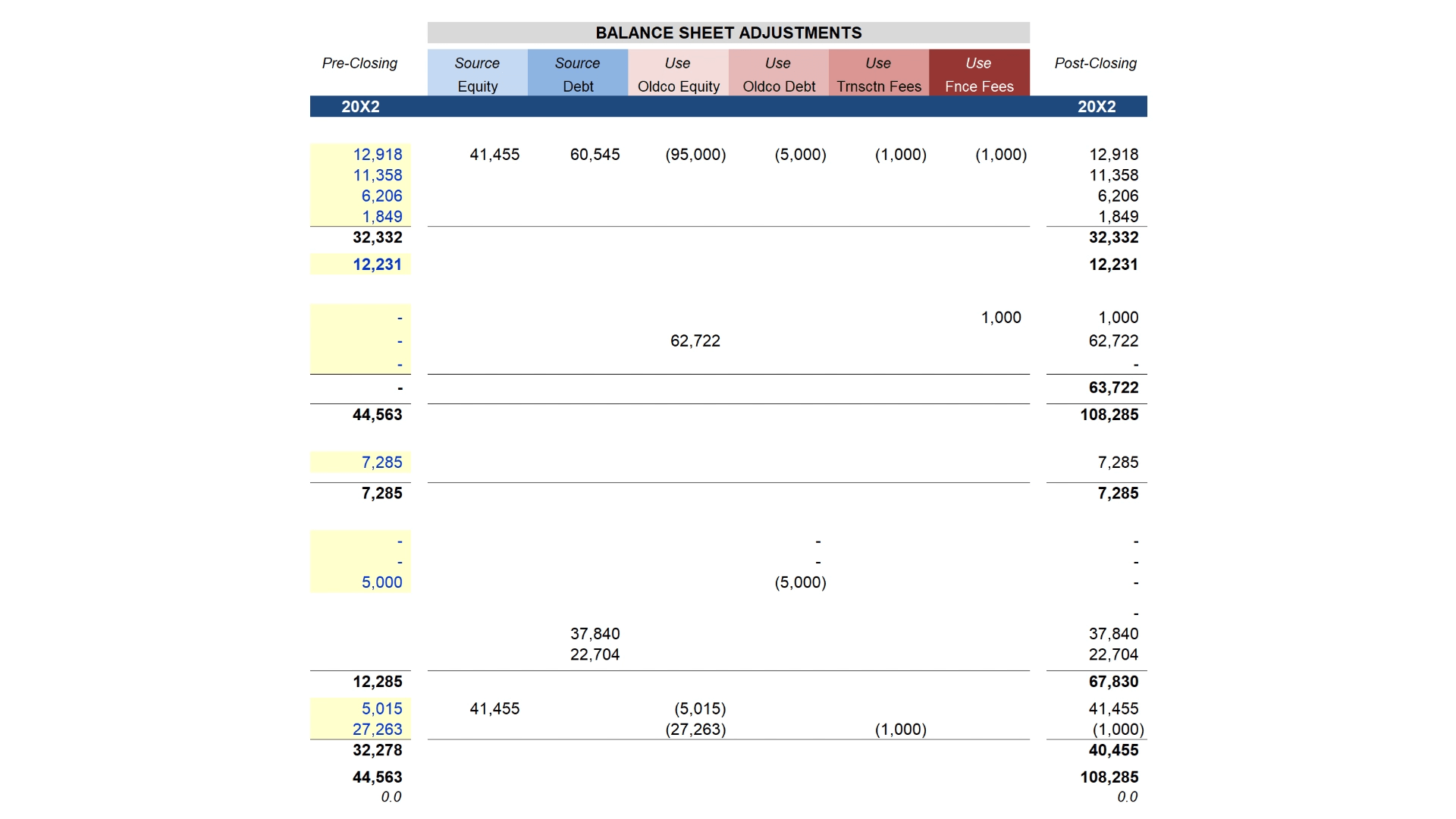
Task: Click the Use Fnce Fees header
Action: 979,74
